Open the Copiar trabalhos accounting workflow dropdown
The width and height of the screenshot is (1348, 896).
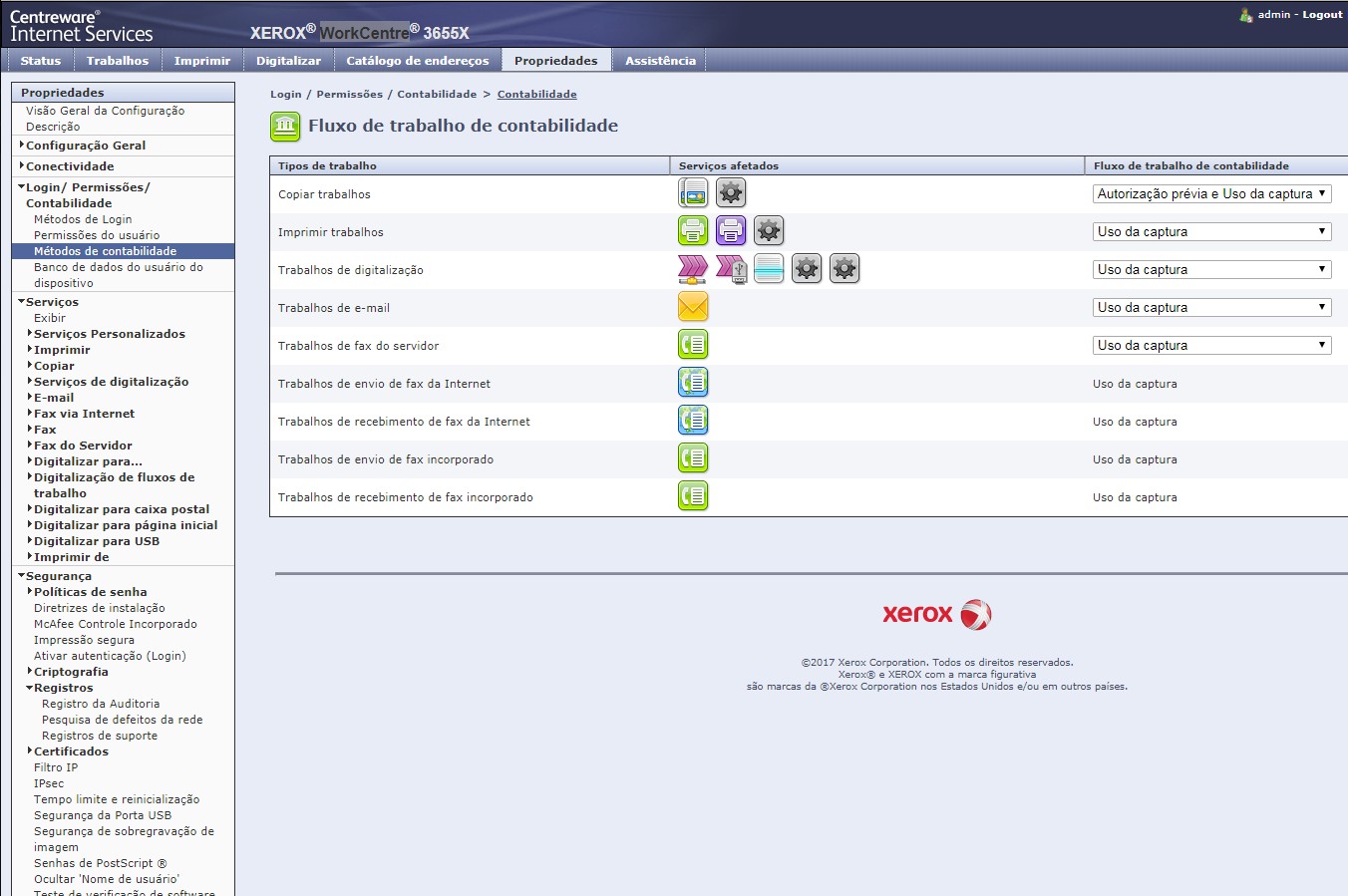click(1211, 194)
